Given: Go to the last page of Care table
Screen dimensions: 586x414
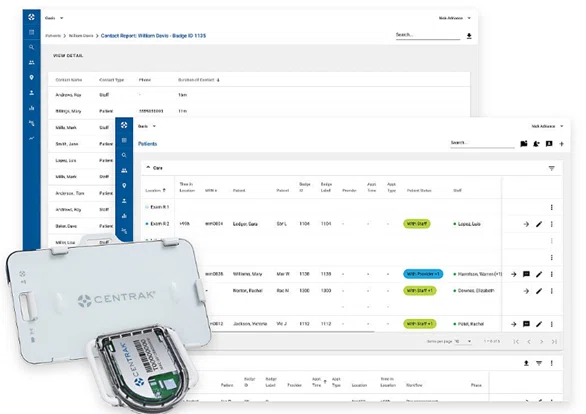Looking at the screenshot, I should pyautogui.click(x=554, y=342).
